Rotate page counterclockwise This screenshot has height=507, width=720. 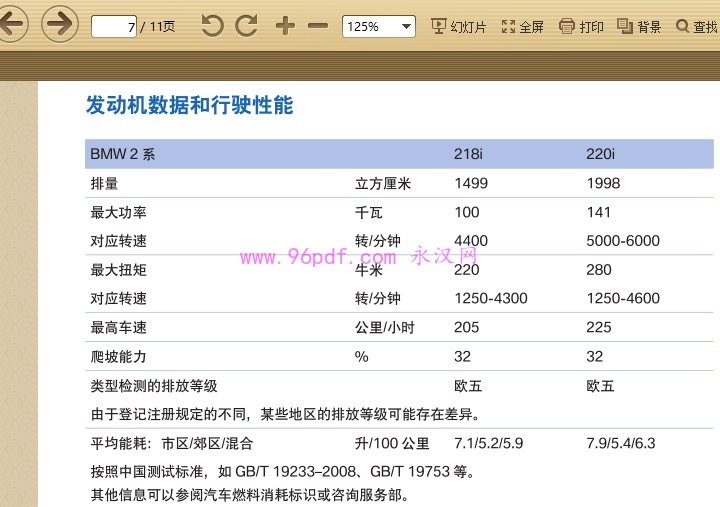pos(212,26)
